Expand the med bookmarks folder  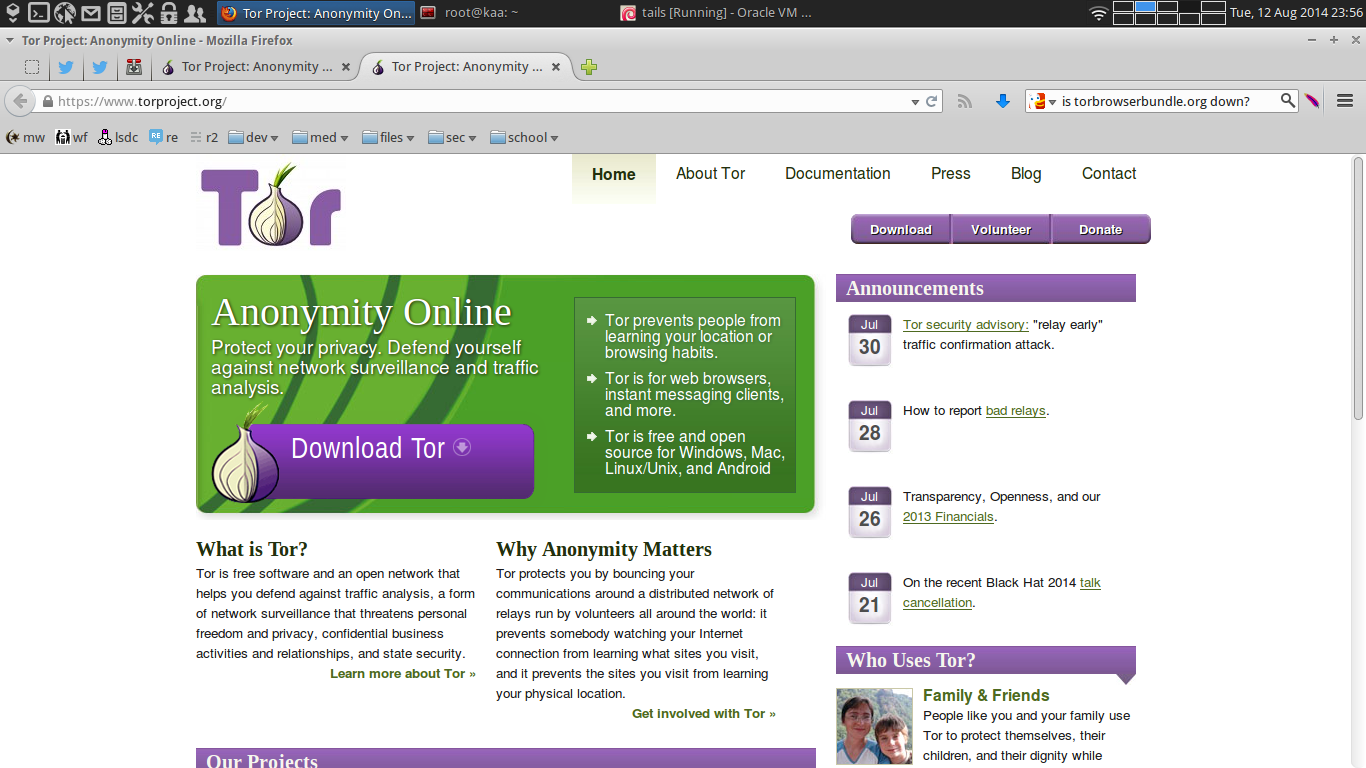(x=320, y=138)
